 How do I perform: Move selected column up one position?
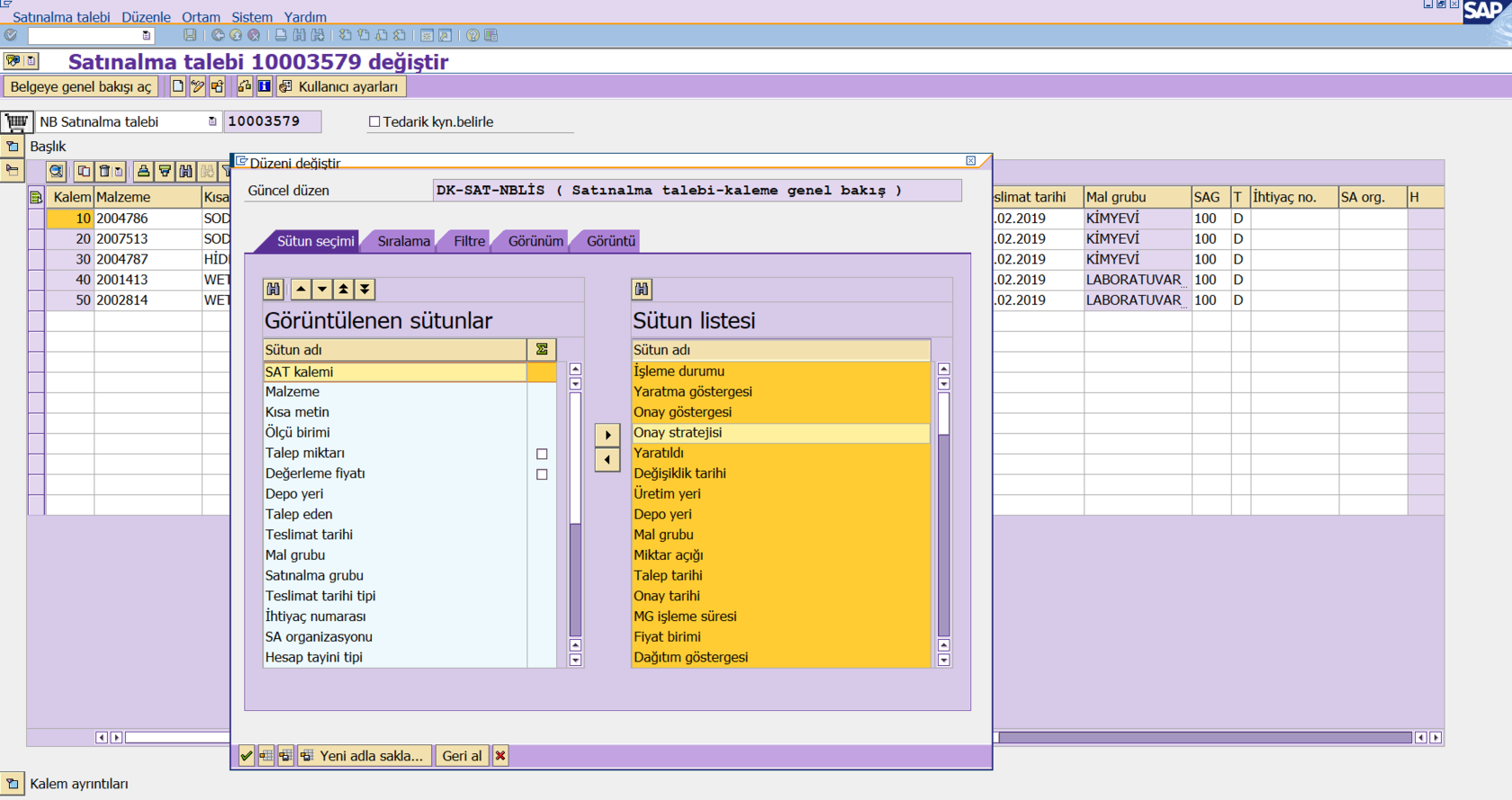point(301,289)
